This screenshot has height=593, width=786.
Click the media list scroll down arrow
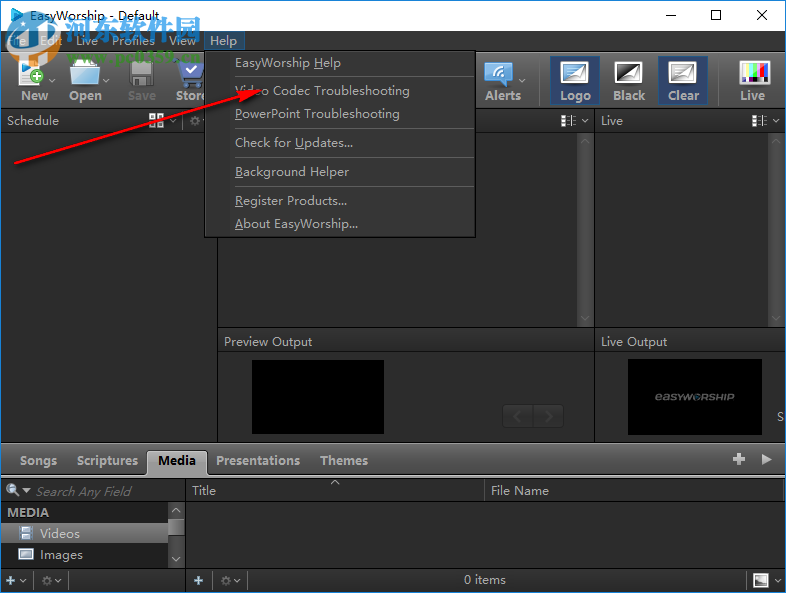[176, 558]
